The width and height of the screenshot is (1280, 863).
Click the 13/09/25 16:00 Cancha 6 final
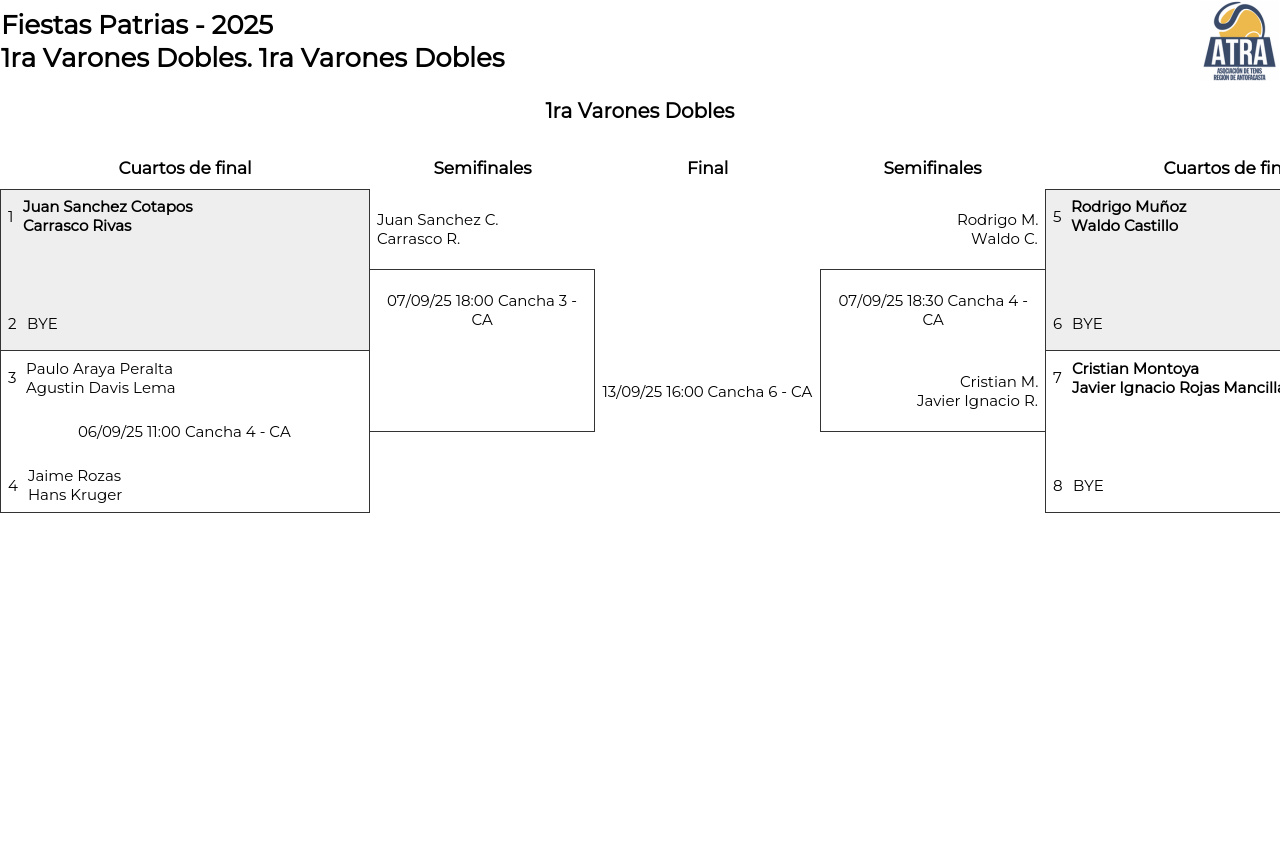707,392
